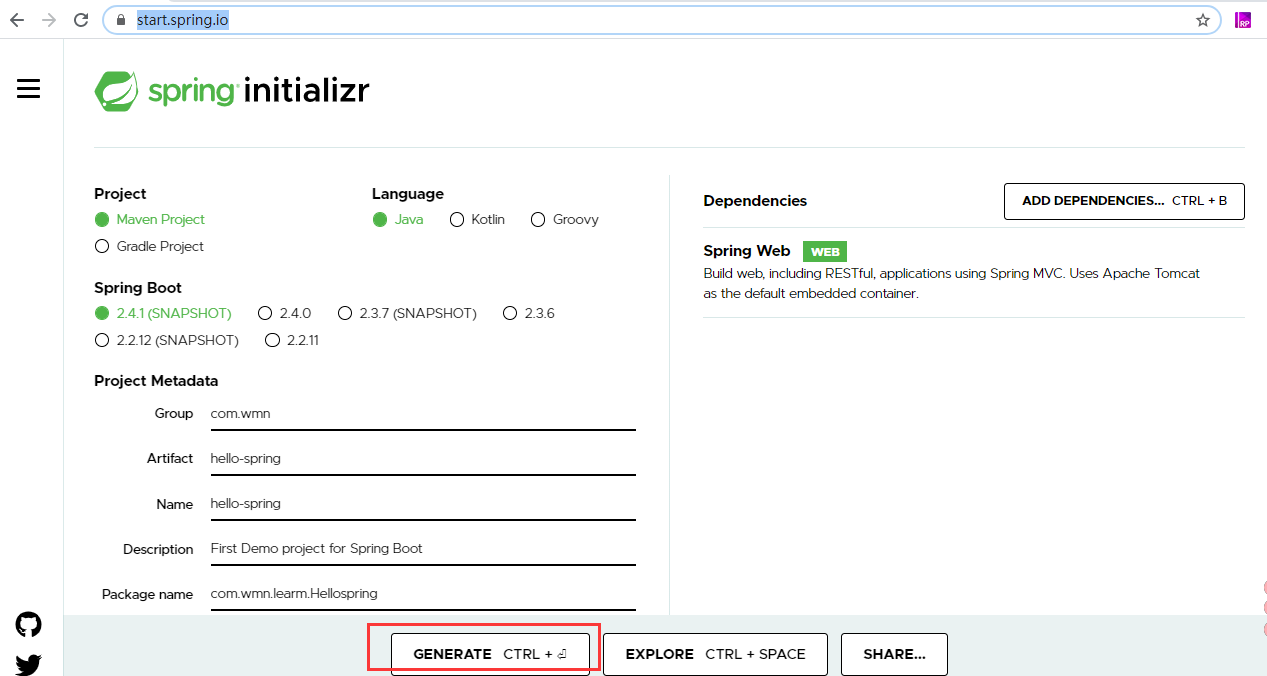Open the GitHub link icon
Screen dimensions: 1267x676
(29, 625)
